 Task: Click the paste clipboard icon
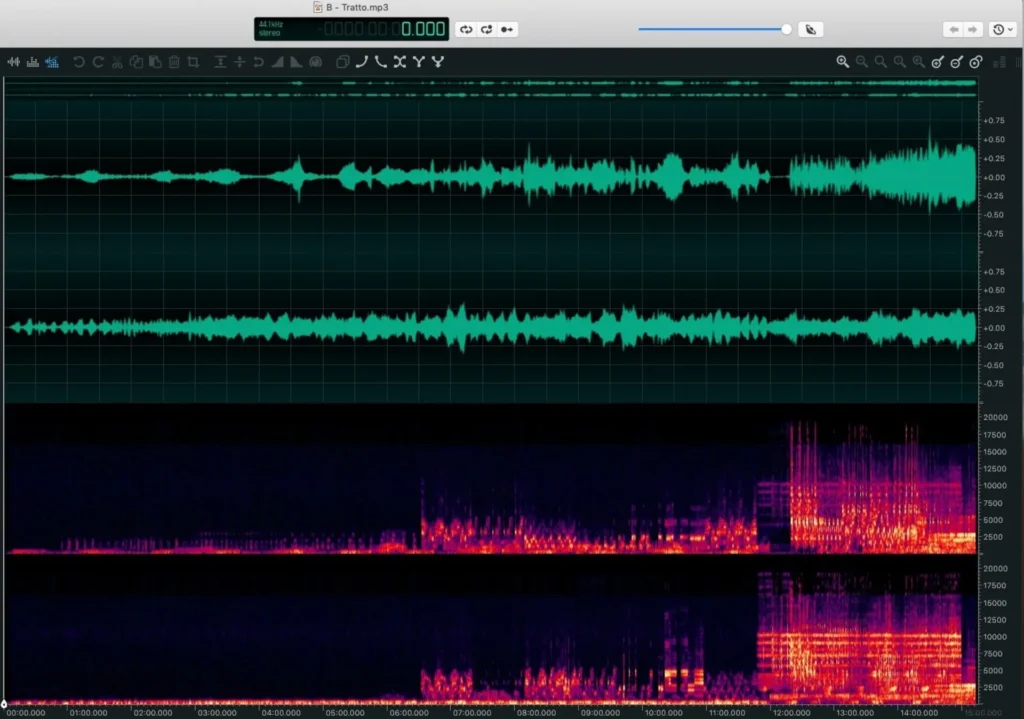click(155, 62)
